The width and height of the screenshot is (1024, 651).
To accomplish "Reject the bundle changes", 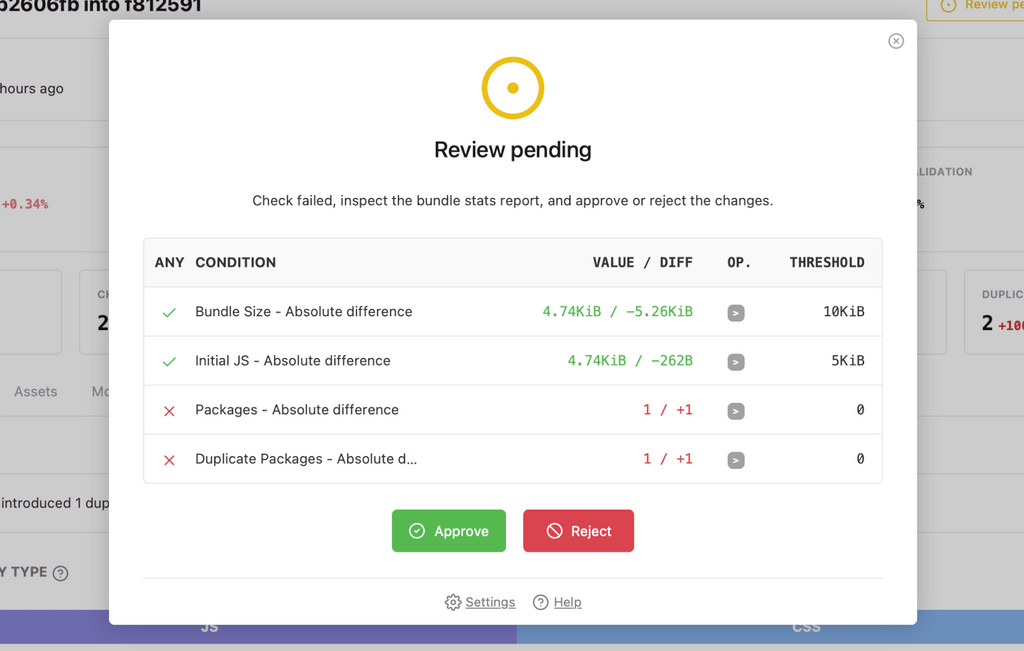I will tap(578, 530).
